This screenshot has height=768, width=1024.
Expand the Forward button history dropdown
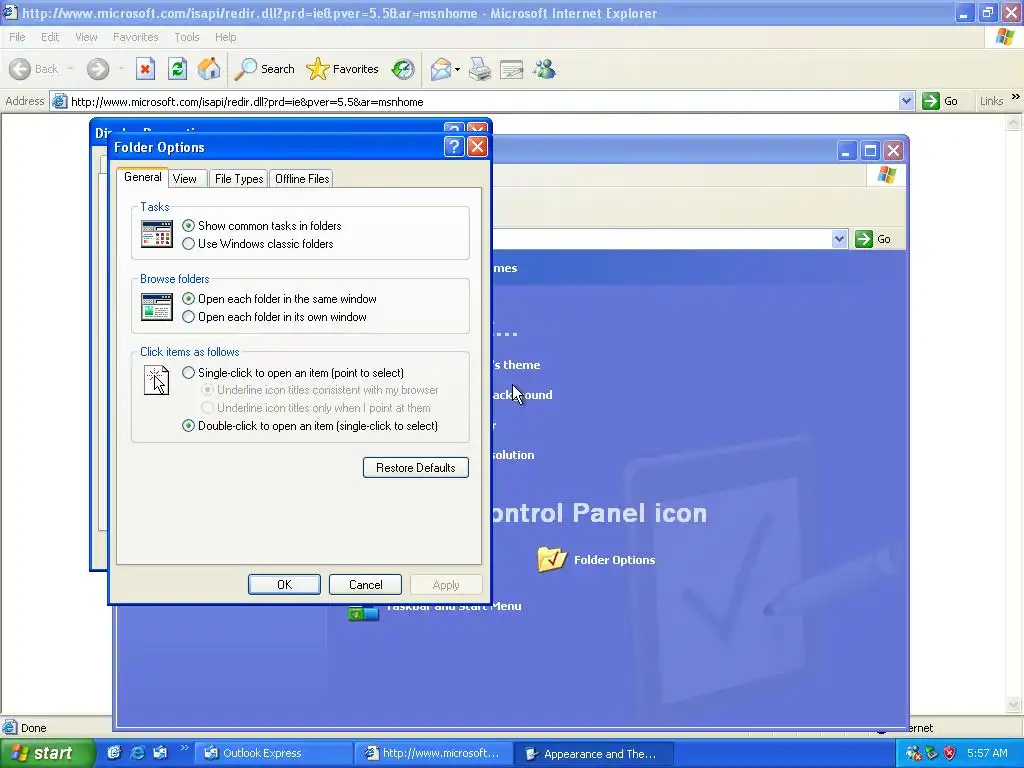pos(121,69)
